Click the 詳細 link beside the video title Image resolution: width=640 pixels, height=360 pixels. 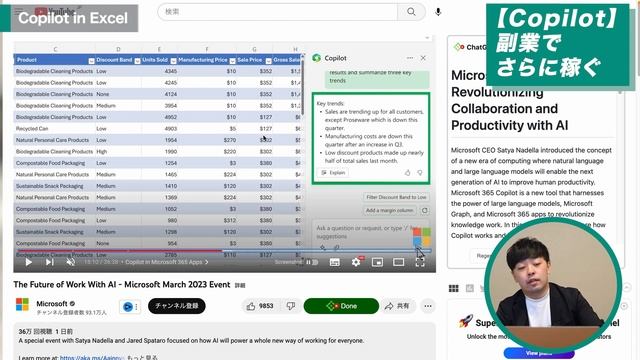point(240,285)
